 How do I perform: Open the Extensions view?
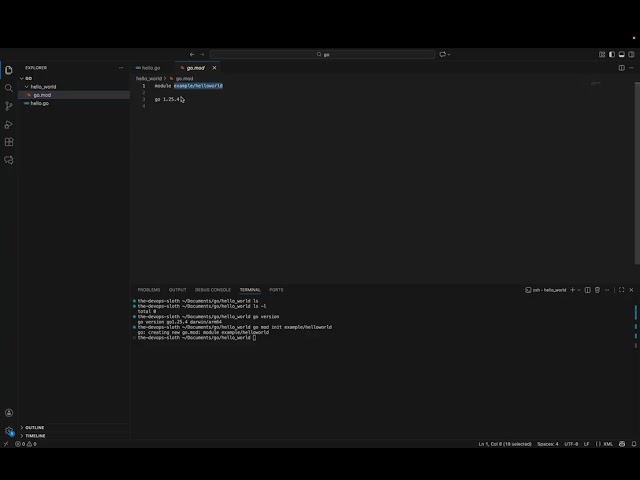pos(9,142)
